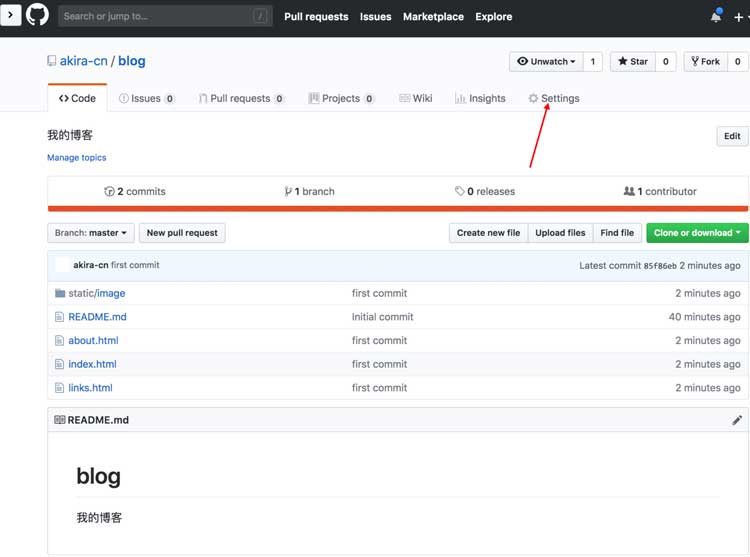Click first commit message on index.html row
750x557 pixels.
pos(379,364)
